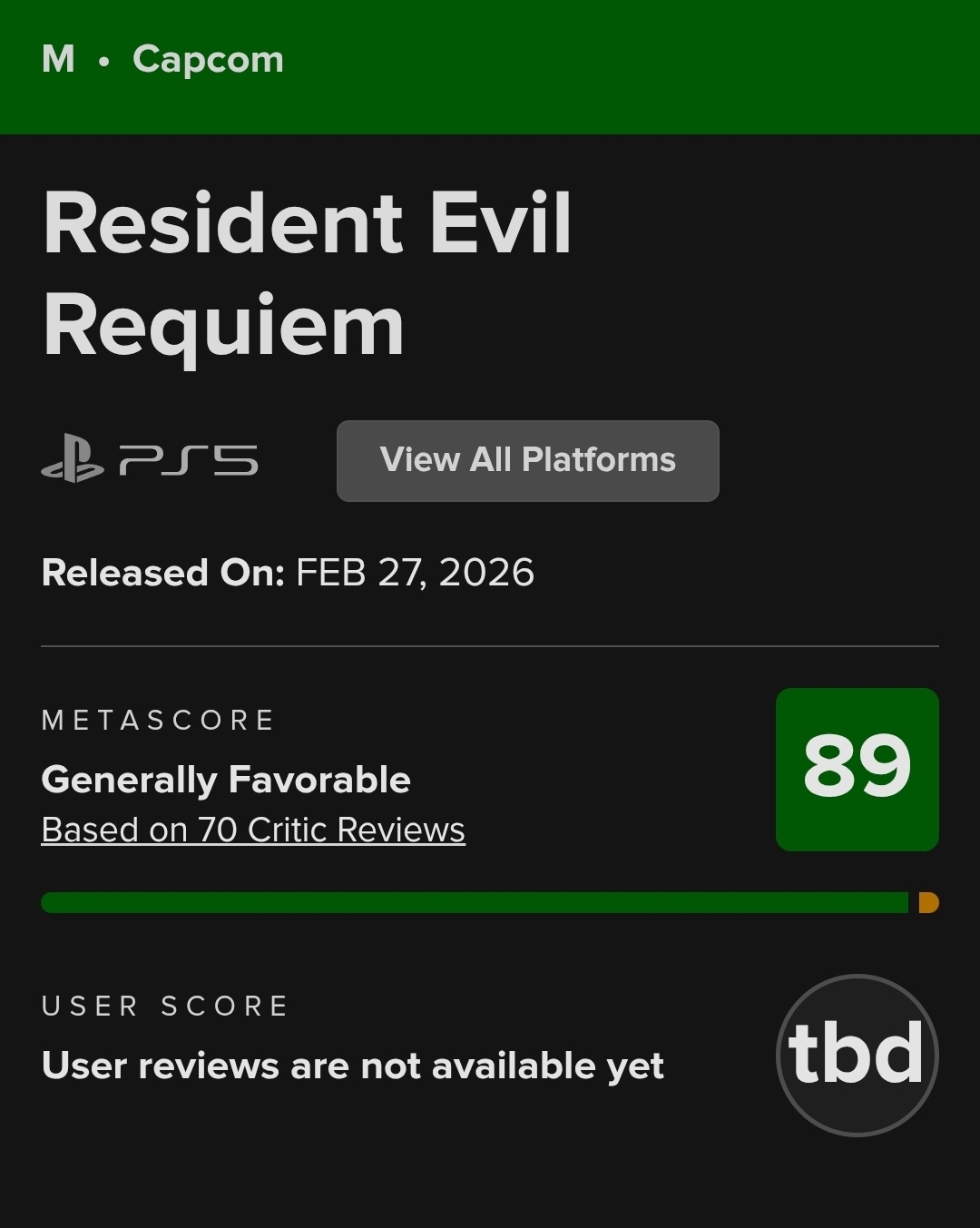Click the User reviews not available text
The image size is (980, 1228).
(x=353, y=1066)
